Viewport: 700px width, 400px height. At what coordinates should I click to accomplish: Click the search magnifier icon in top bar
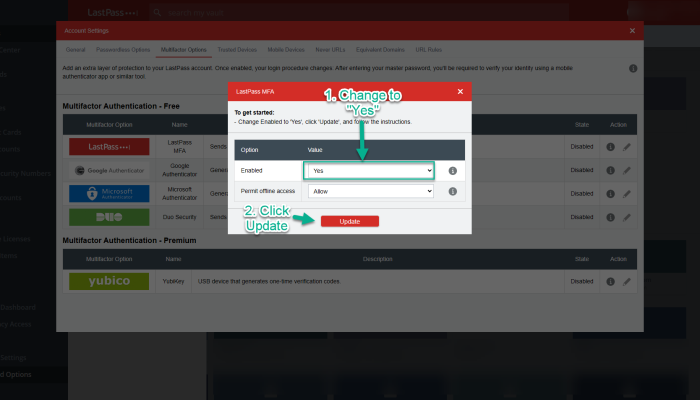point(157,12)
